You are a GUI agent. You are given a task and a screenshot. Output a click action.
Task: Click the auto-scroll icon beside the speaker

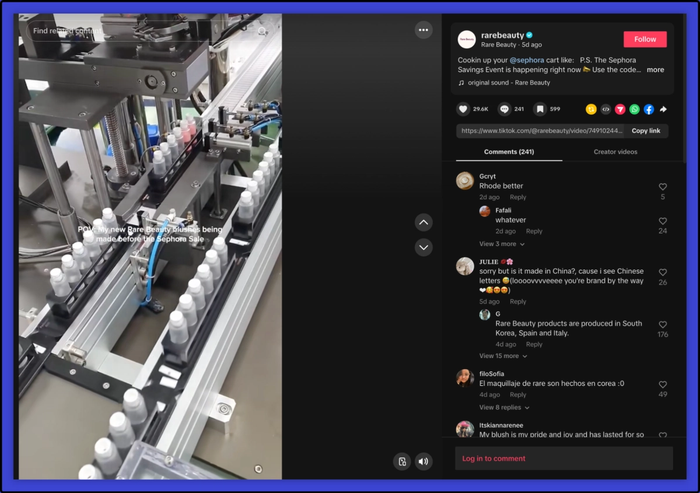coord(402,461)
